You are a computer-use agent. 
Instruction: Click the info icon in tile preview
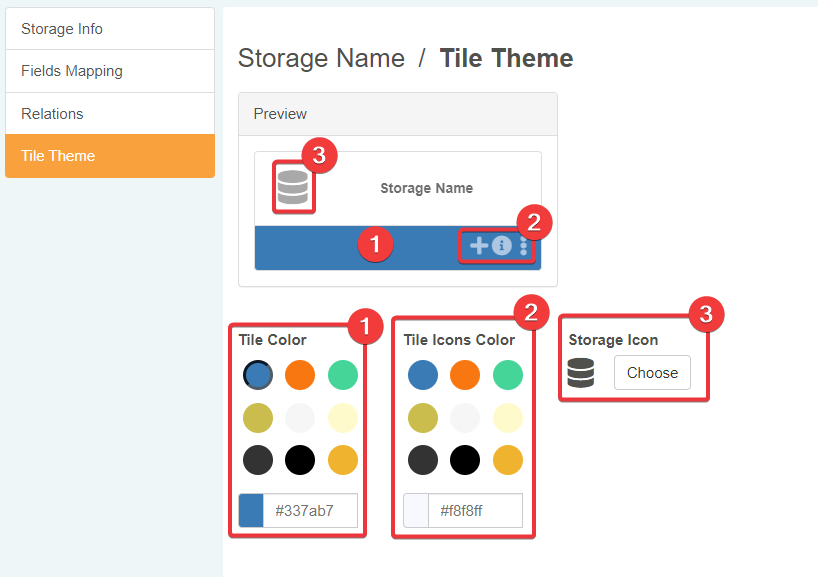pyautogui.click(x=502, y=246)
